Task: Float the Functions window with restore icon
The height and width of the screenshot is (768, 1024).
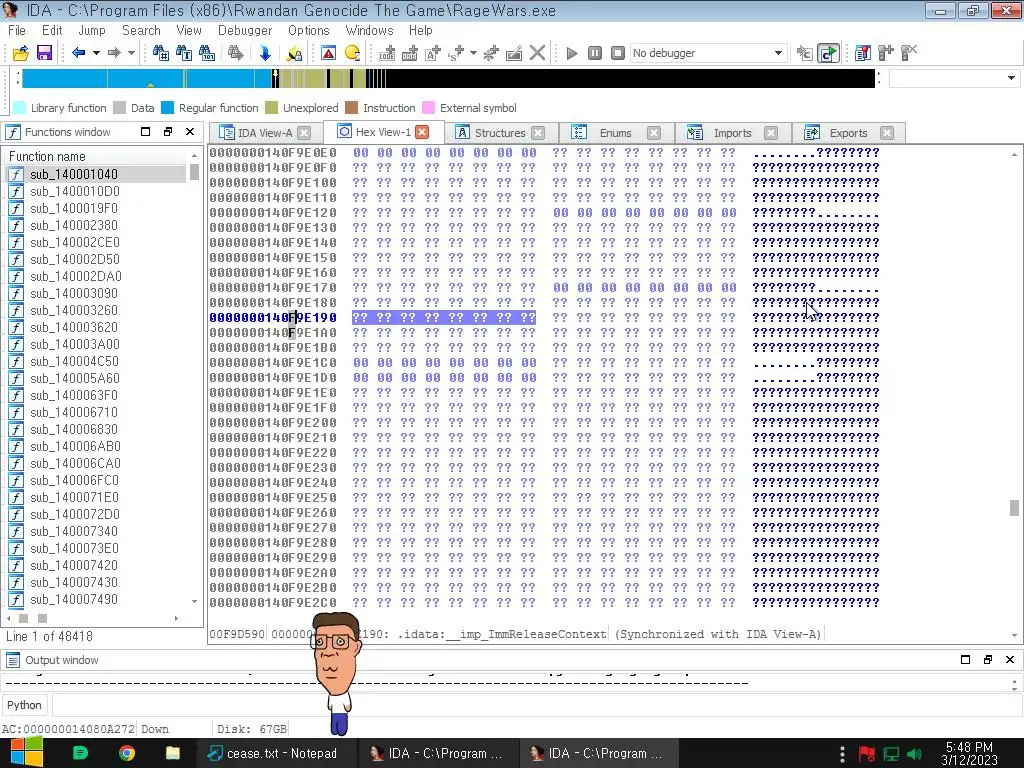Action: coord(168,132)
